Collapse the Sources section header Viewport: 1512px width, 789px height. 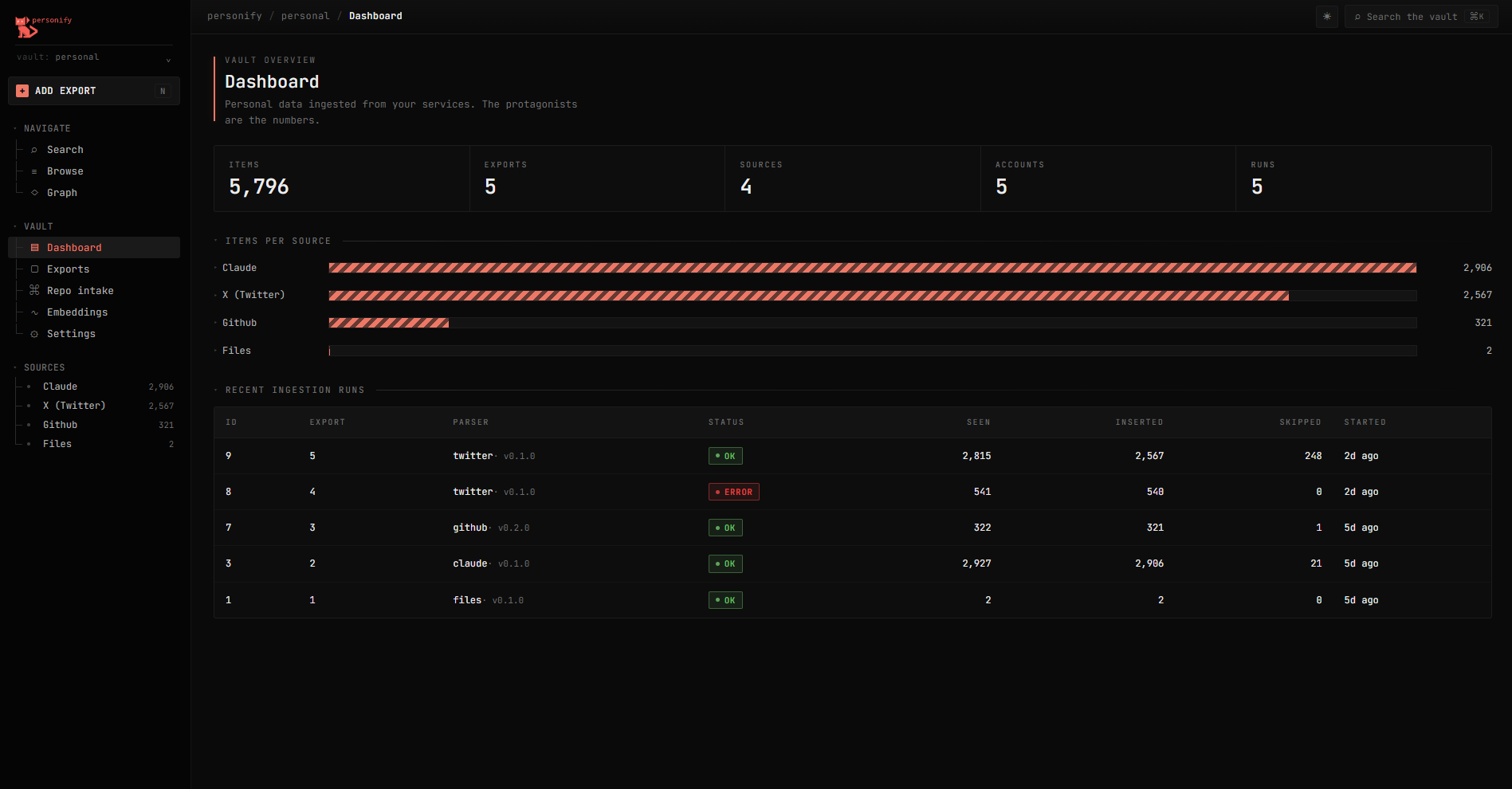point(44,367)
